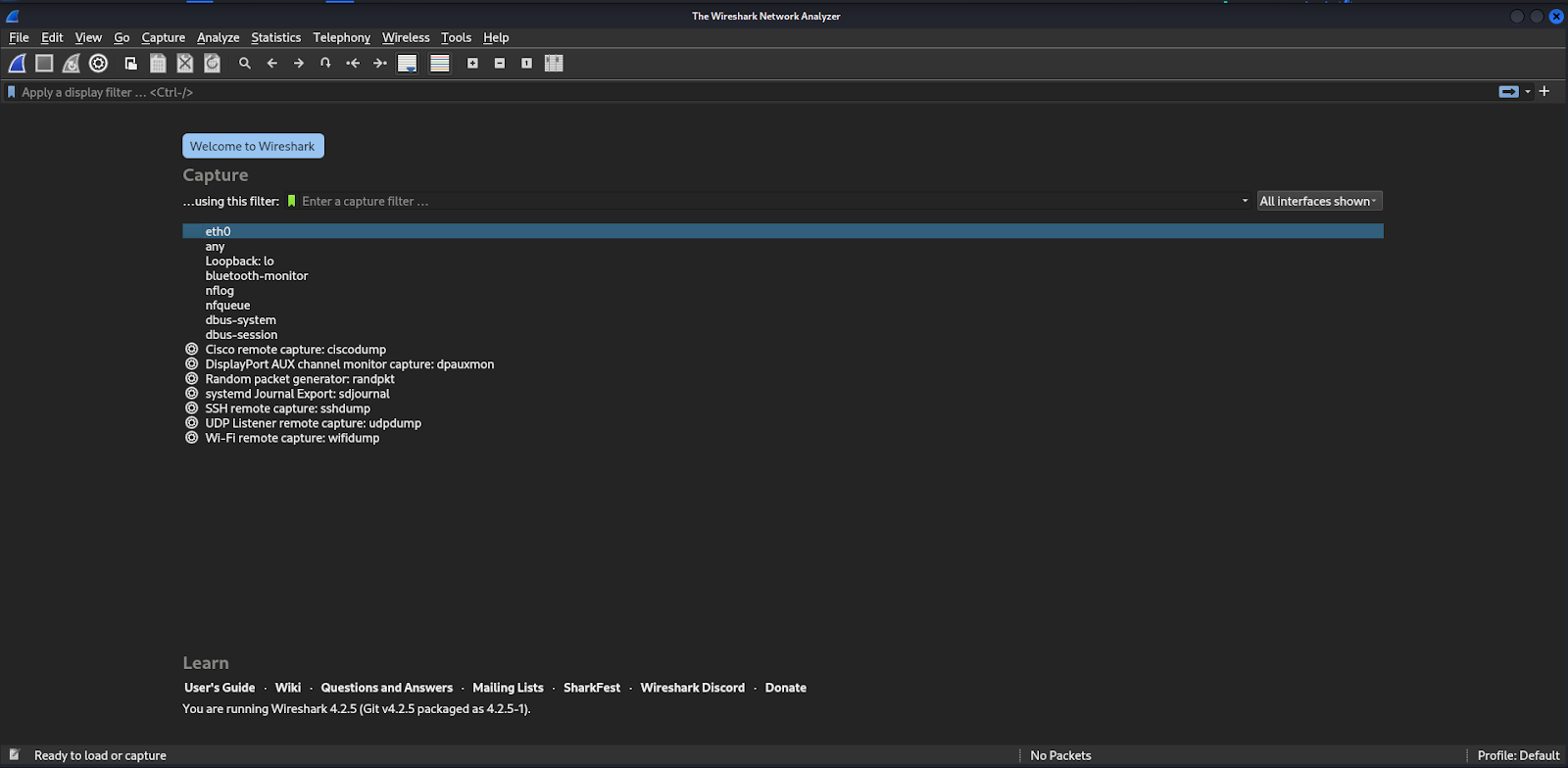
Task: Open the Capture menu
Action: (163, 37)
